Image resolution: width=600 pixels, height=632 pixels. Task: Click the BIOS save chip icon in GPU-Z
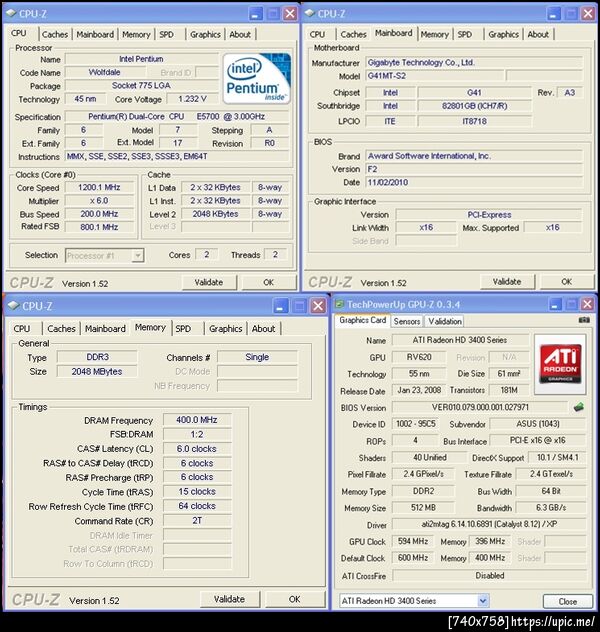click(x=579, y=407)
